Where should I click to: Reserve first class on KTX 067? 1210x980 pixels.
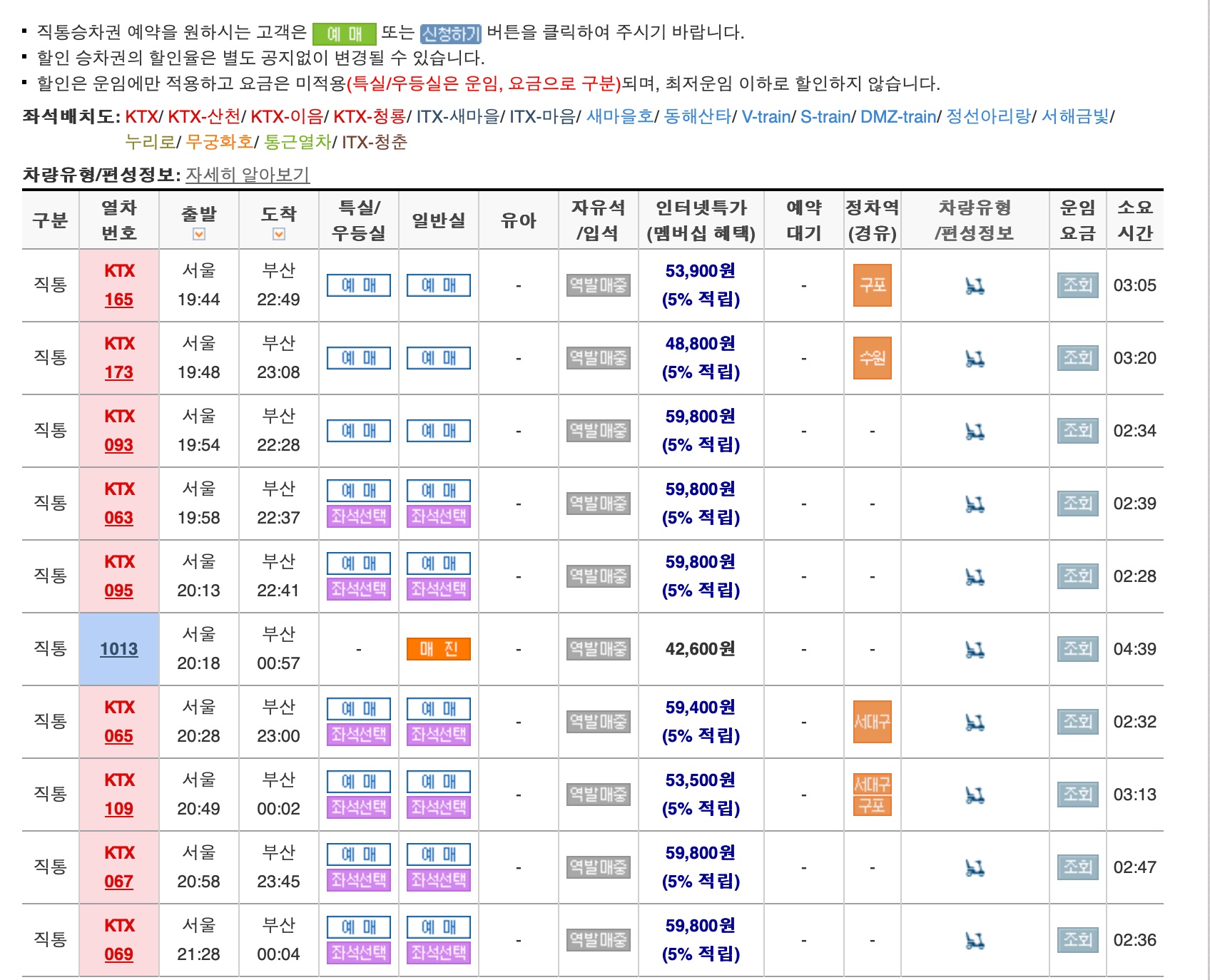(x=359, y=854)
